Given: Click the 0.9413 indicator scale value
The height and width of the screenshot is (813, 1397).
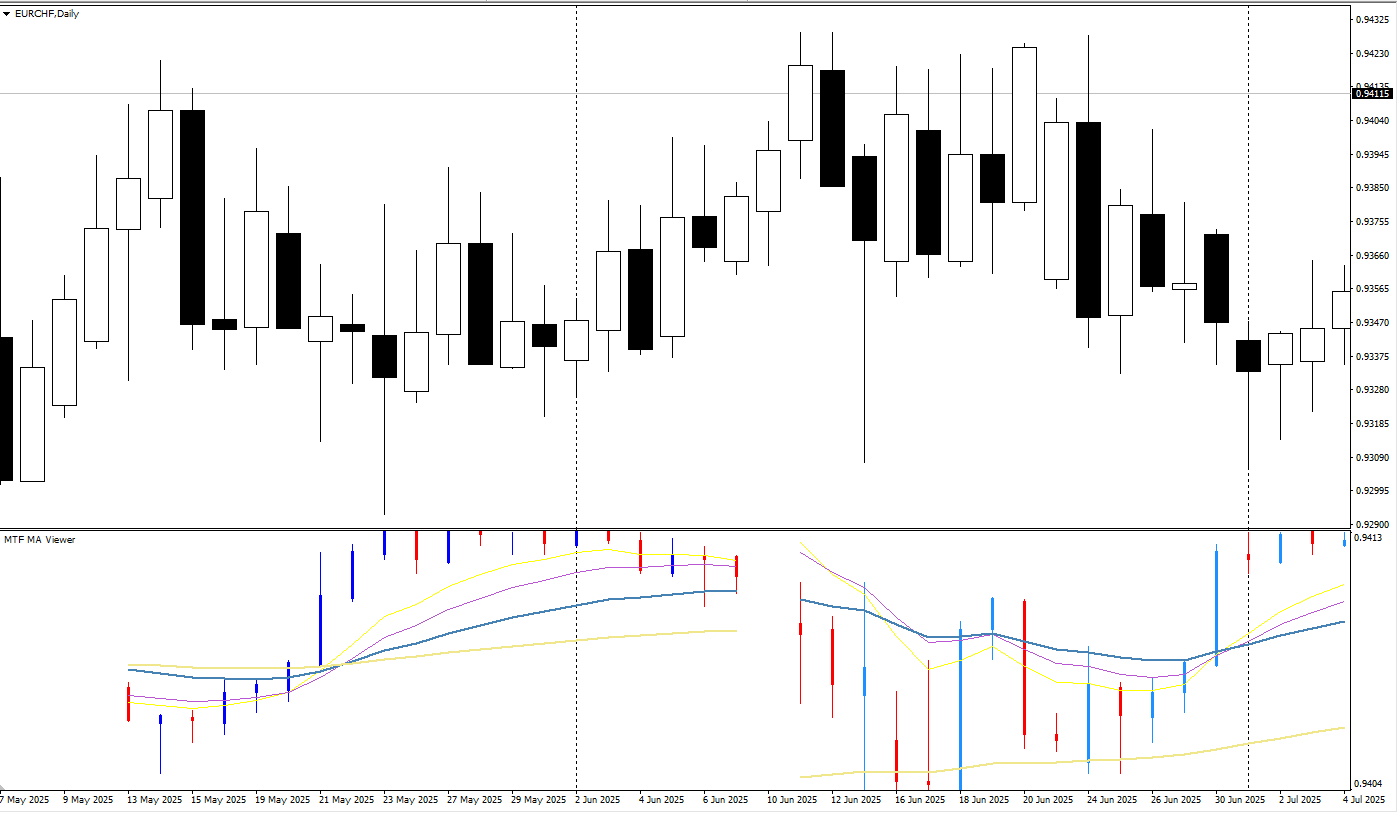Looking at the screenshot, I should point(1368,538).
